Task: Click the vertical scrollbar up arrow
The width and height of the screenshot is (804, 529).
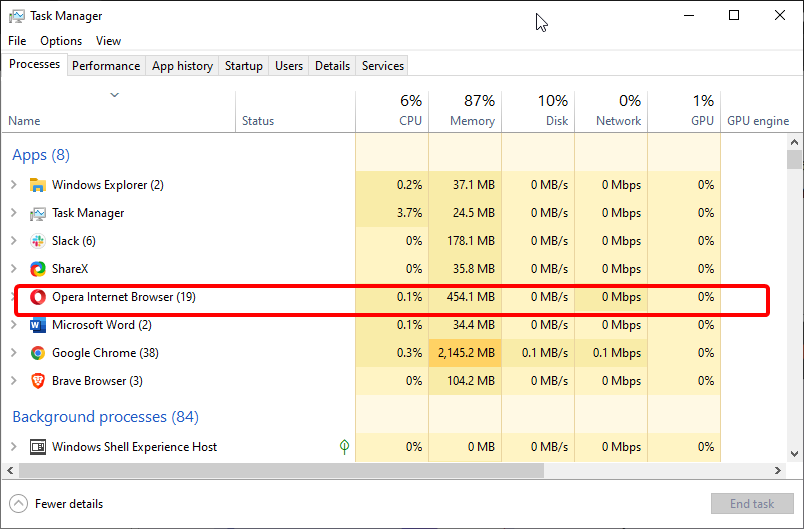Action: pos(795,142)
